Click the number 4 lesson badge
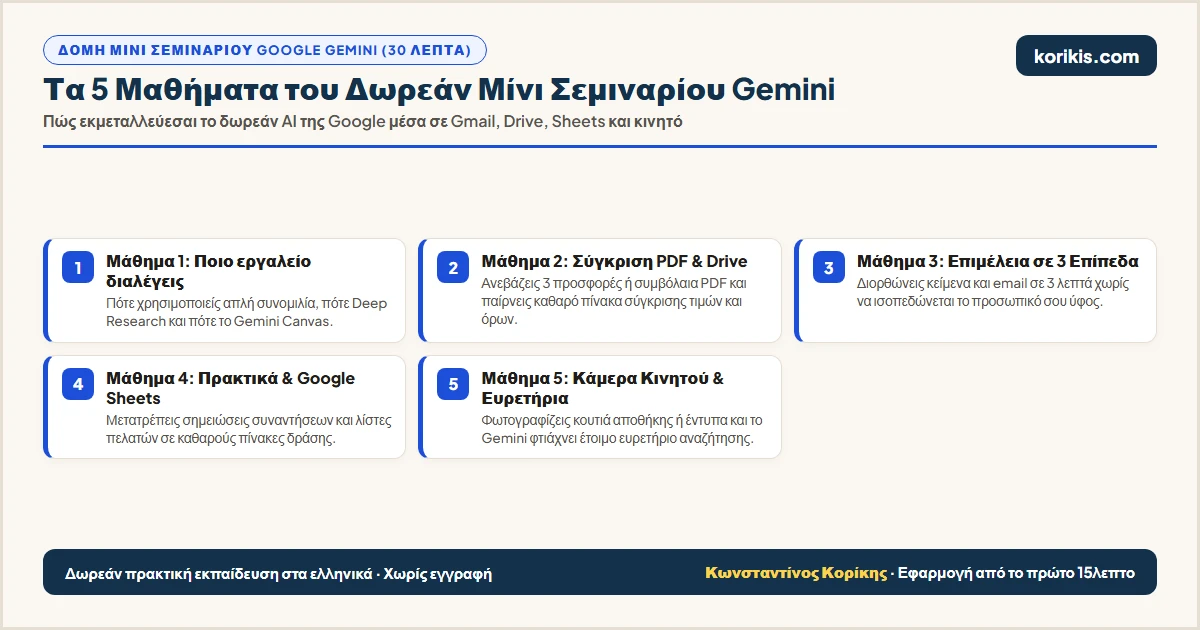Viewport: 1200px width, 630px height. [x=78, y=385]
